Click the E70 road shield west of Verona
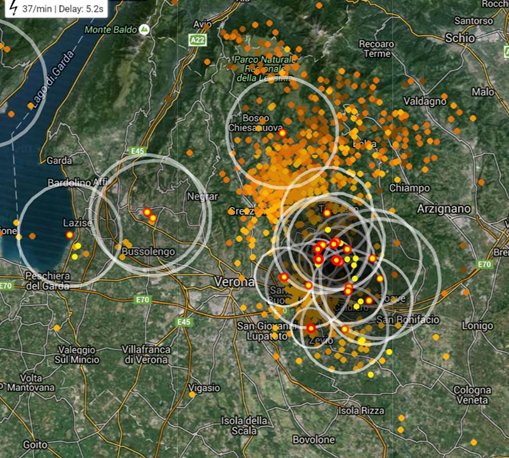This screenshot has height=458, width=509. 143,300
